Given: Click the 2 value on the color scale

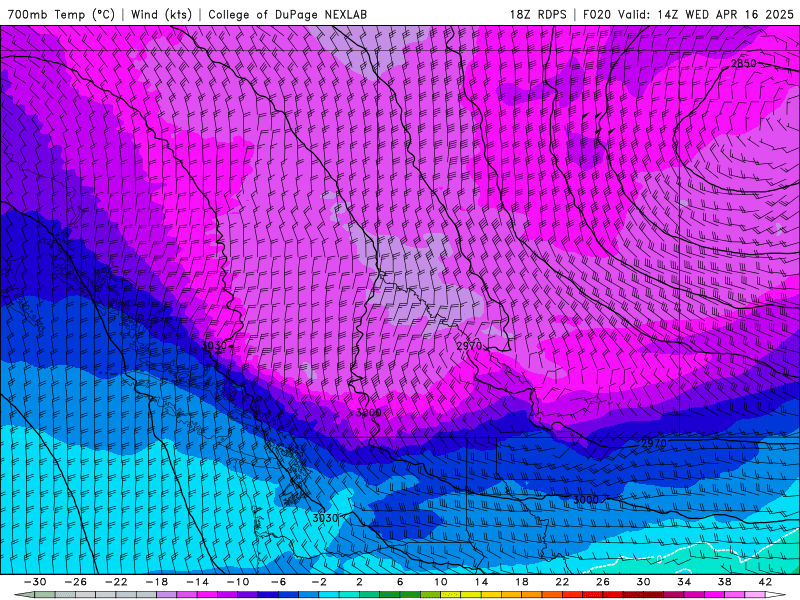Looking at the screenshot, I should pyautogui.click(x=359, y=582).
